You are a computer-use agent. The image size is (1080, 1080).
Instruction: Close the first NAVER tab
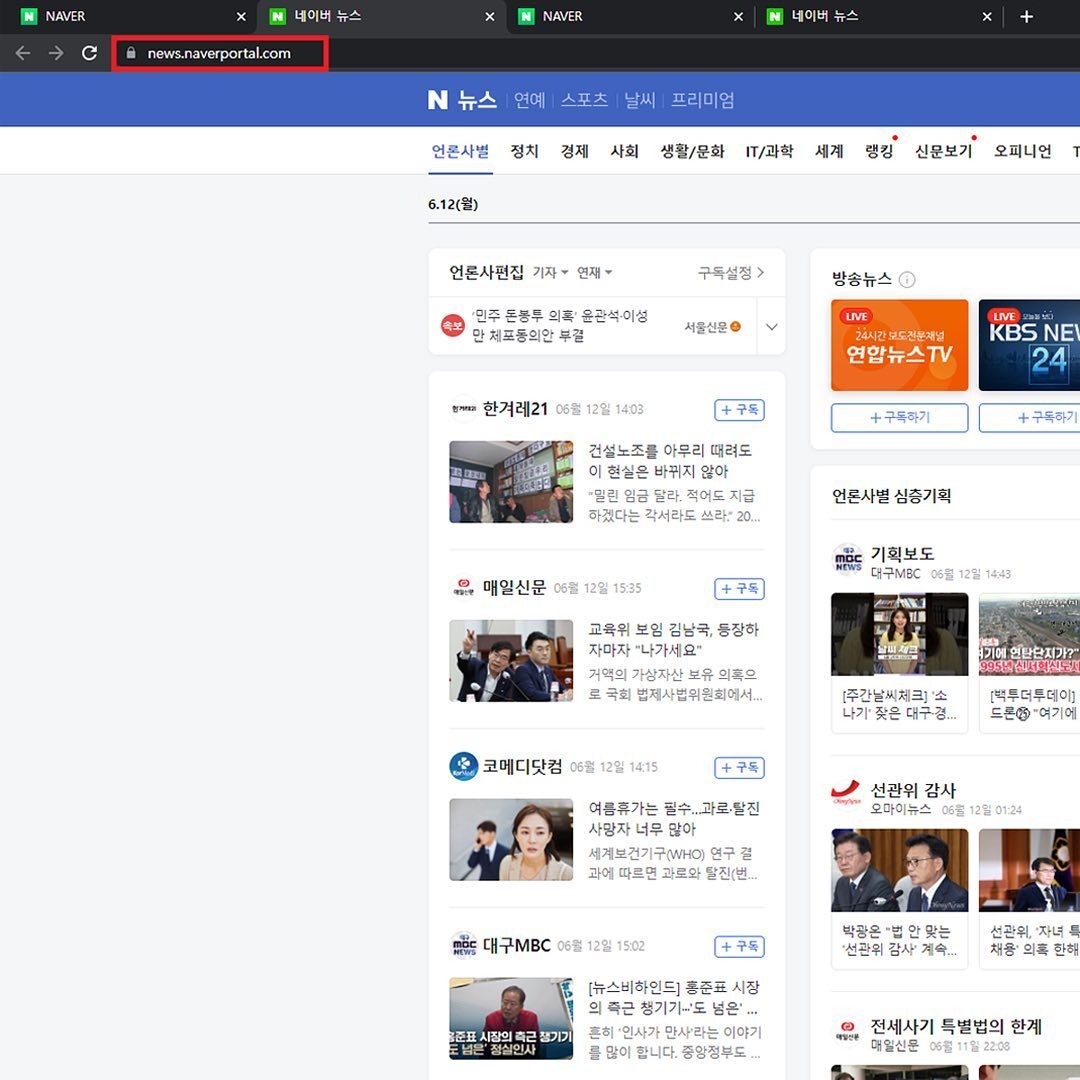[x=241, y=17]
